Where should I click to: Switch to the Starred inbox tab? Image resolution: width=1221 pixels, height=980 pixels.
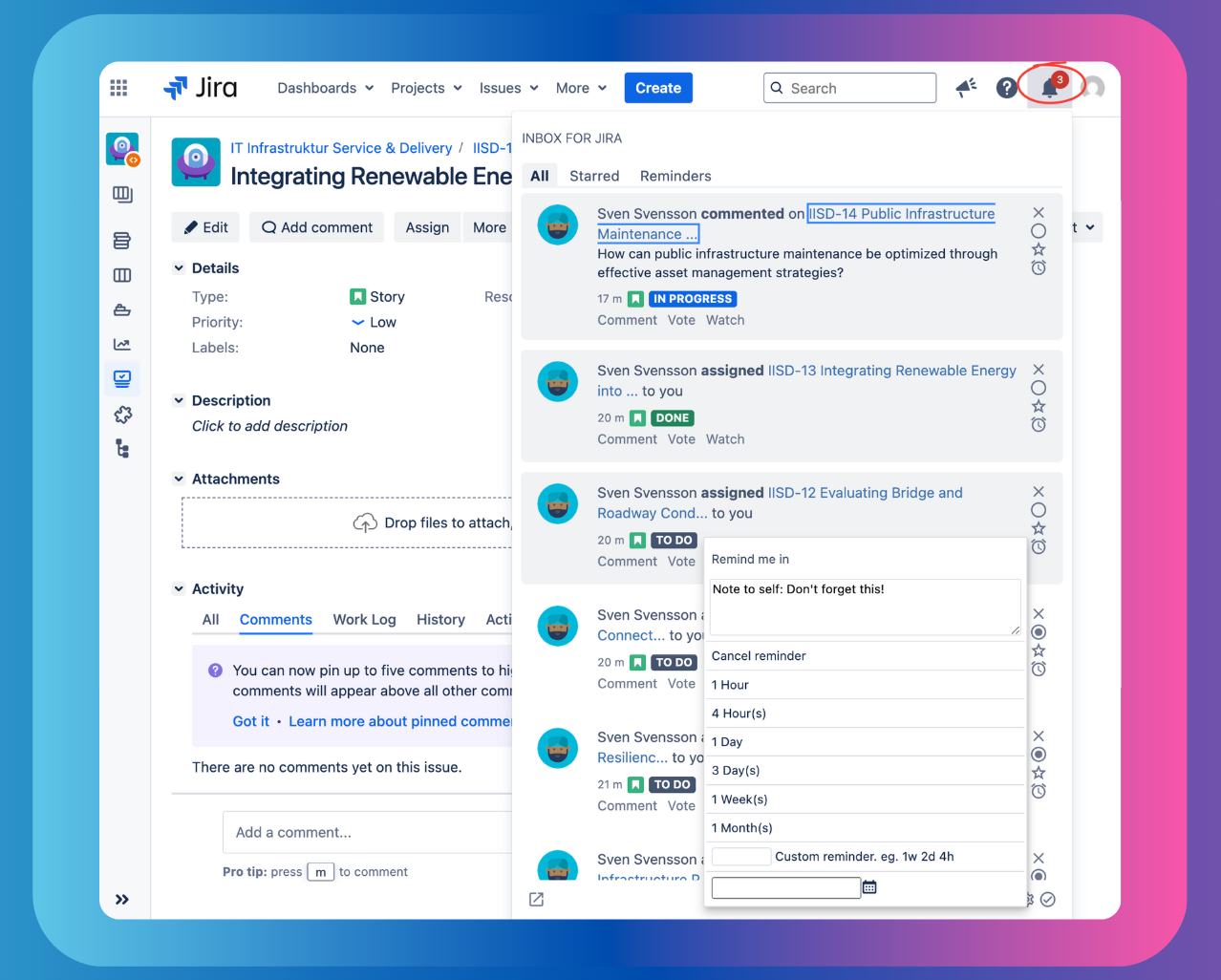[x=594, y=176]
